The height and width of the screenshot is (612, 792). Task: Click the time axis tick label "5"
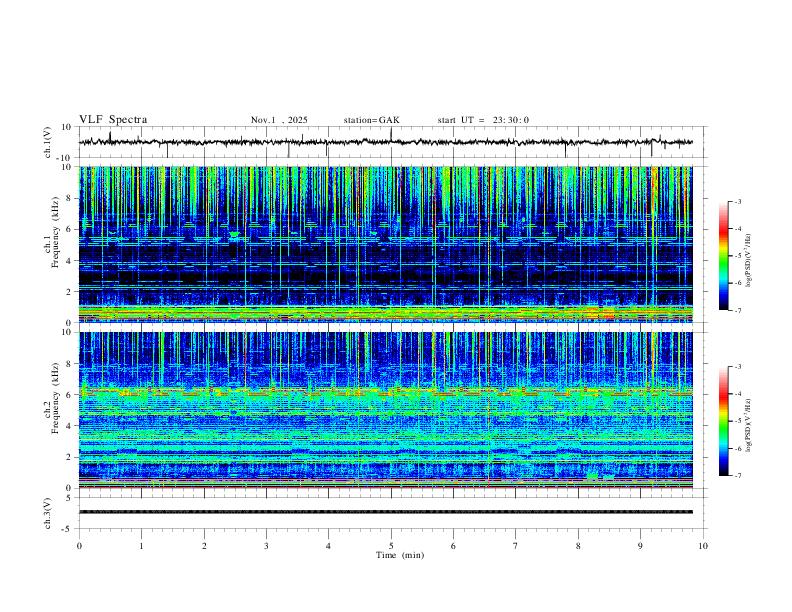391,546
